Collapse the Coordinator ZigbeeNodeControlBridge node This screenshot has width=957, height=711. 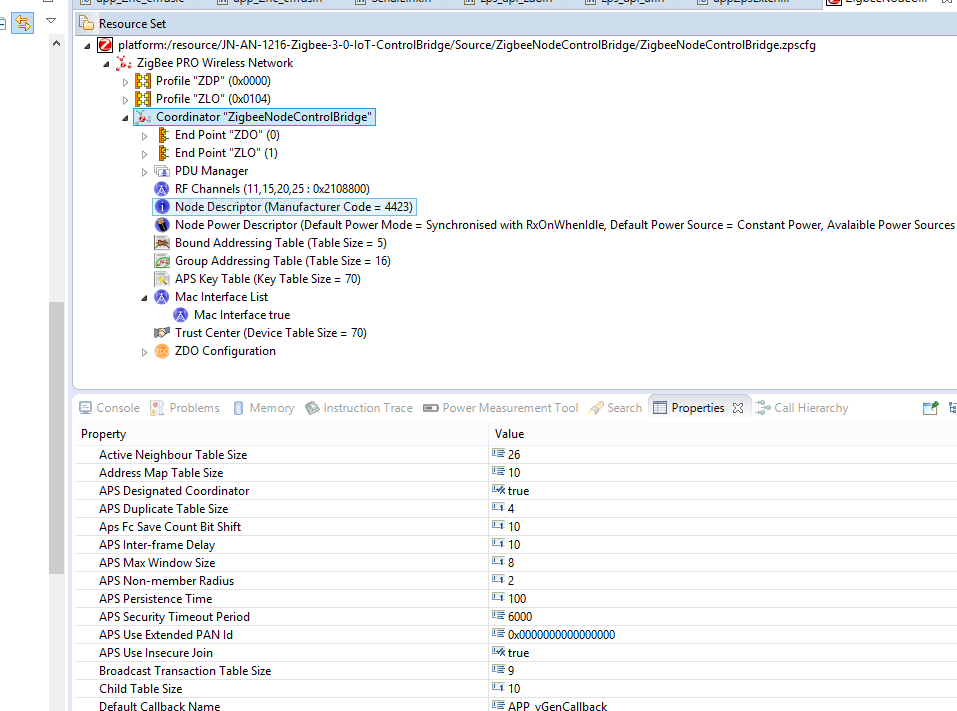125,118
